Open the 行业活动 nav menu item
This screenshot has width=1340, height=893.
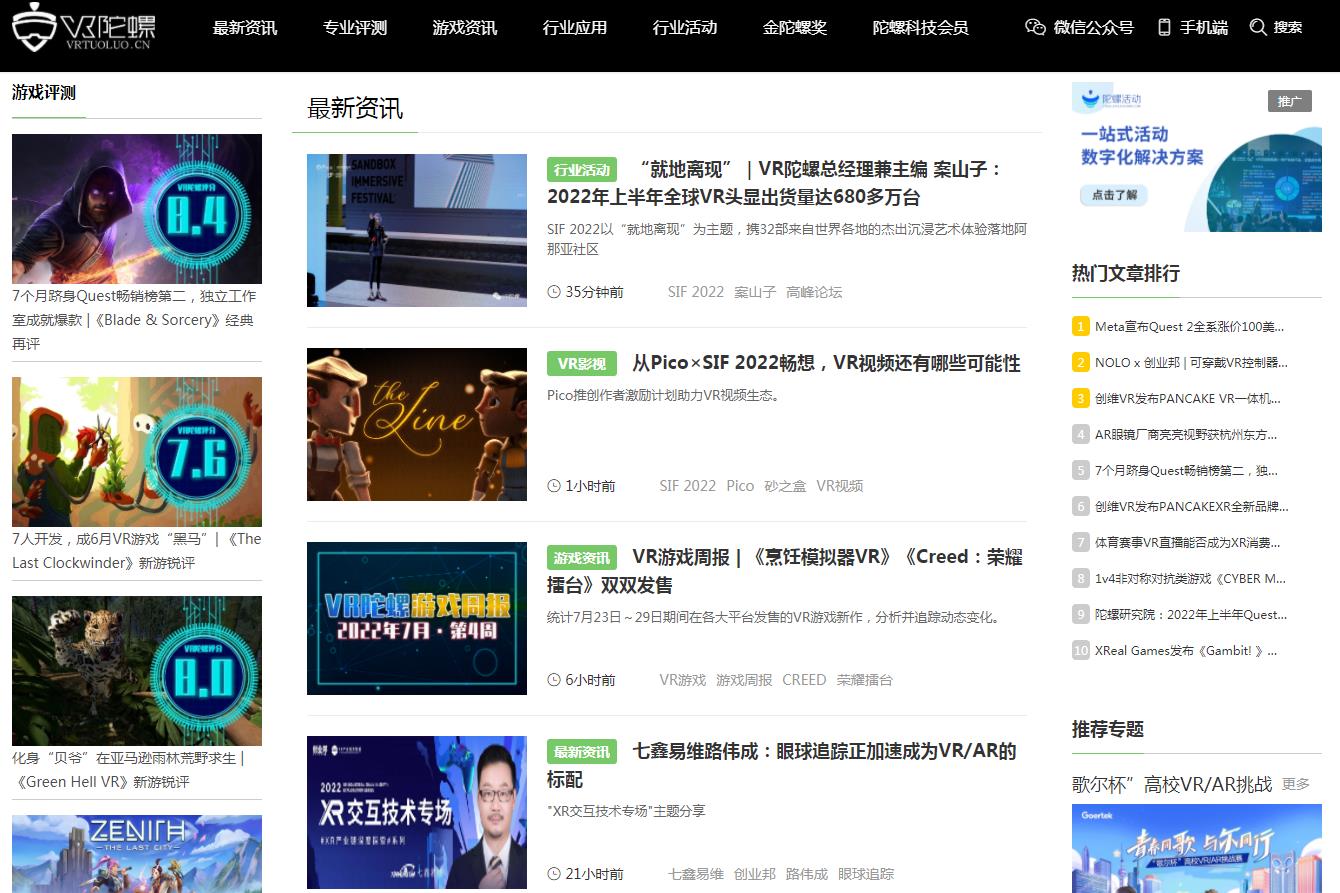click(685, 28)
